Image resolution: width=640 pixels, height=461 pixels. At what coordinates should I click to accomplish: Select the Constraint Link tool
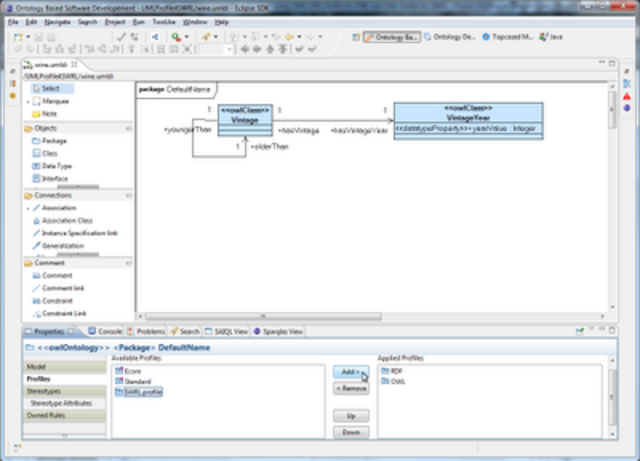point(60,314)
